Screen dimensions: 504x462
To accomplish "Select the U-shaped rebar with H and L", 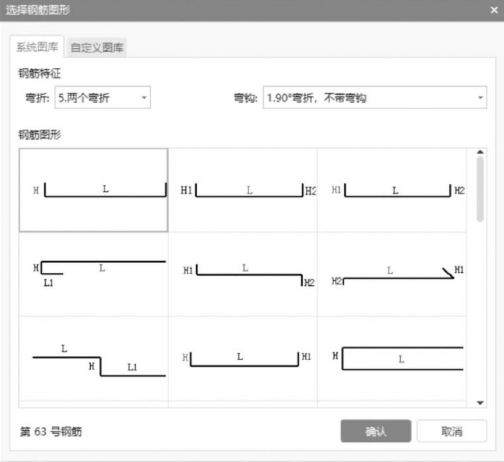I will tap(94, 190).
